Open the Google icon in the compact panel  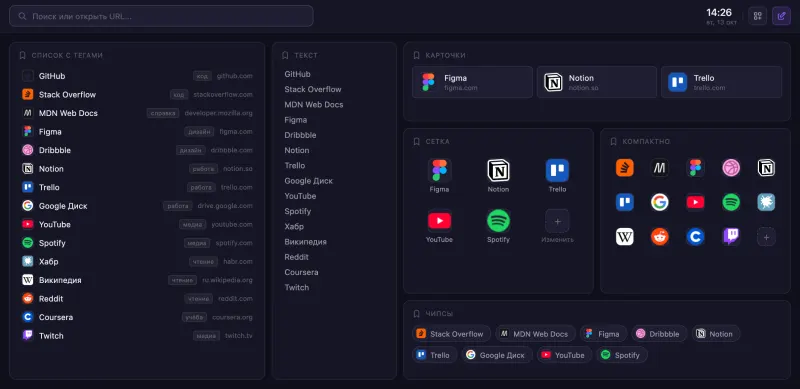point(660,202)
